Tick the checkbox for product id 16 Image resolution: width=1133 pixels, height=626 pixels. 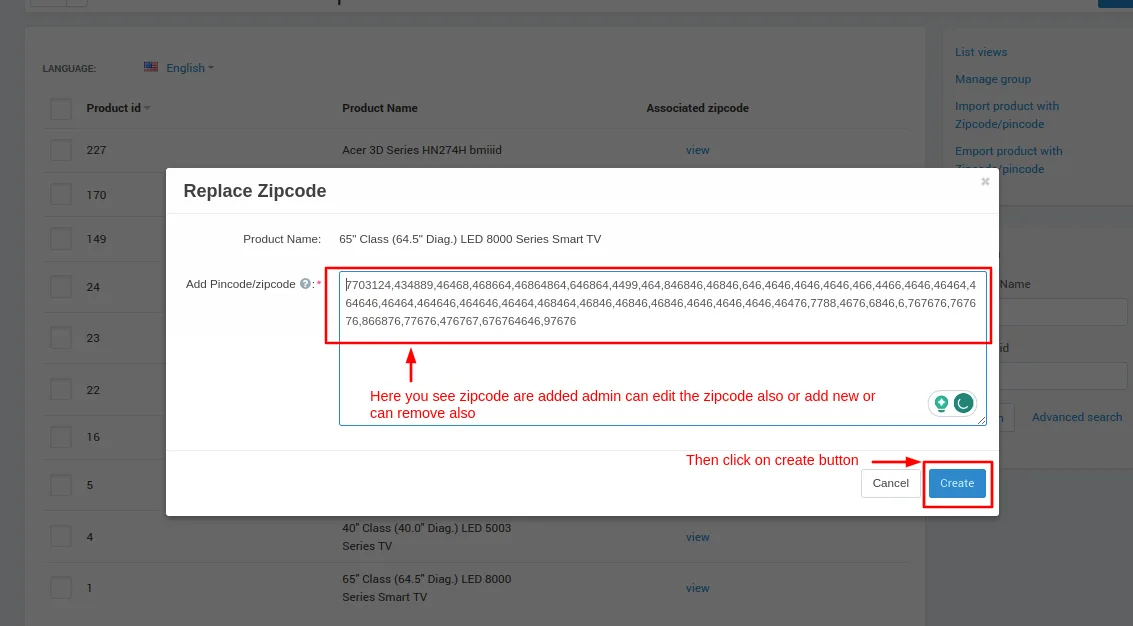61,437
